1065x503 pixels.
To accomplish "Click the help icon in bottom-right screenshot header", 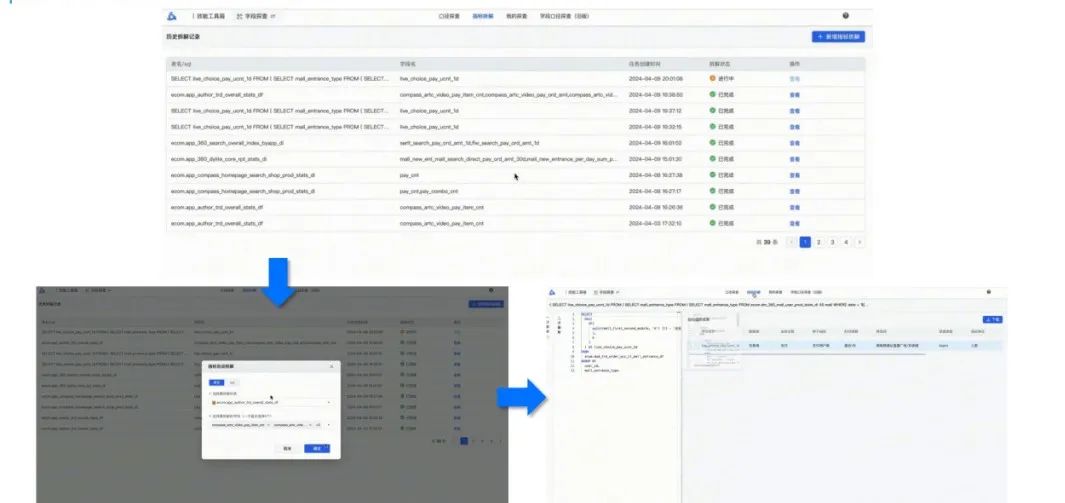I will (988, 292).
